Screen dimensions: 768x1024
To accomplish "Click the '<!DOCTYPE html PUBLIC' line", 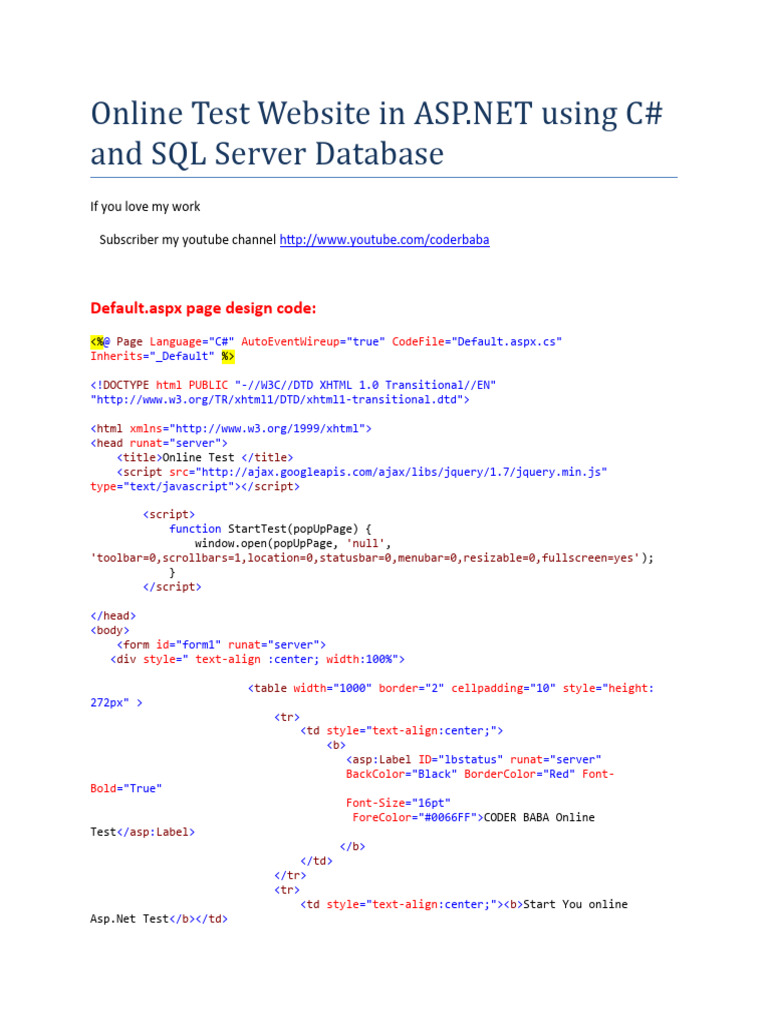I will tap(293, 385).
